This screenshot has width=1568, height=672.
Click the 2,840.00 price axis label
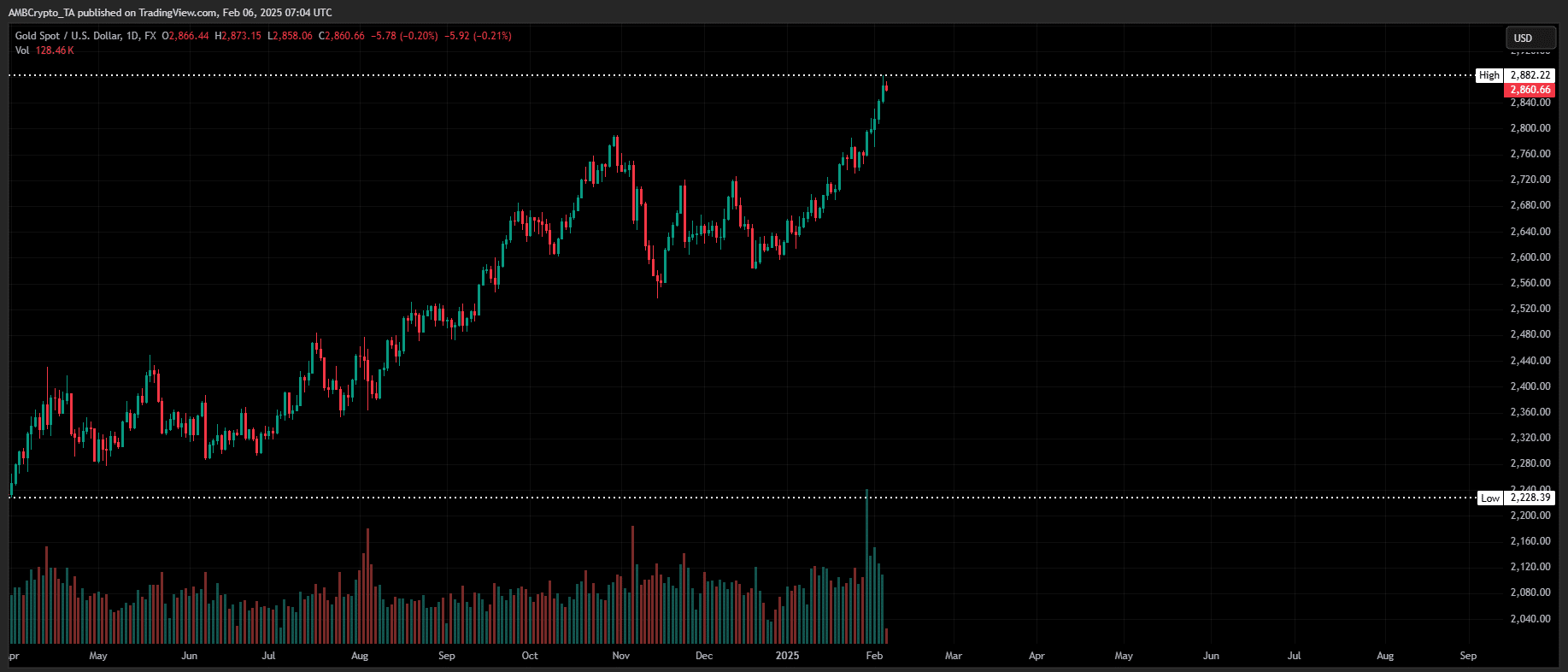[1530, 103]
